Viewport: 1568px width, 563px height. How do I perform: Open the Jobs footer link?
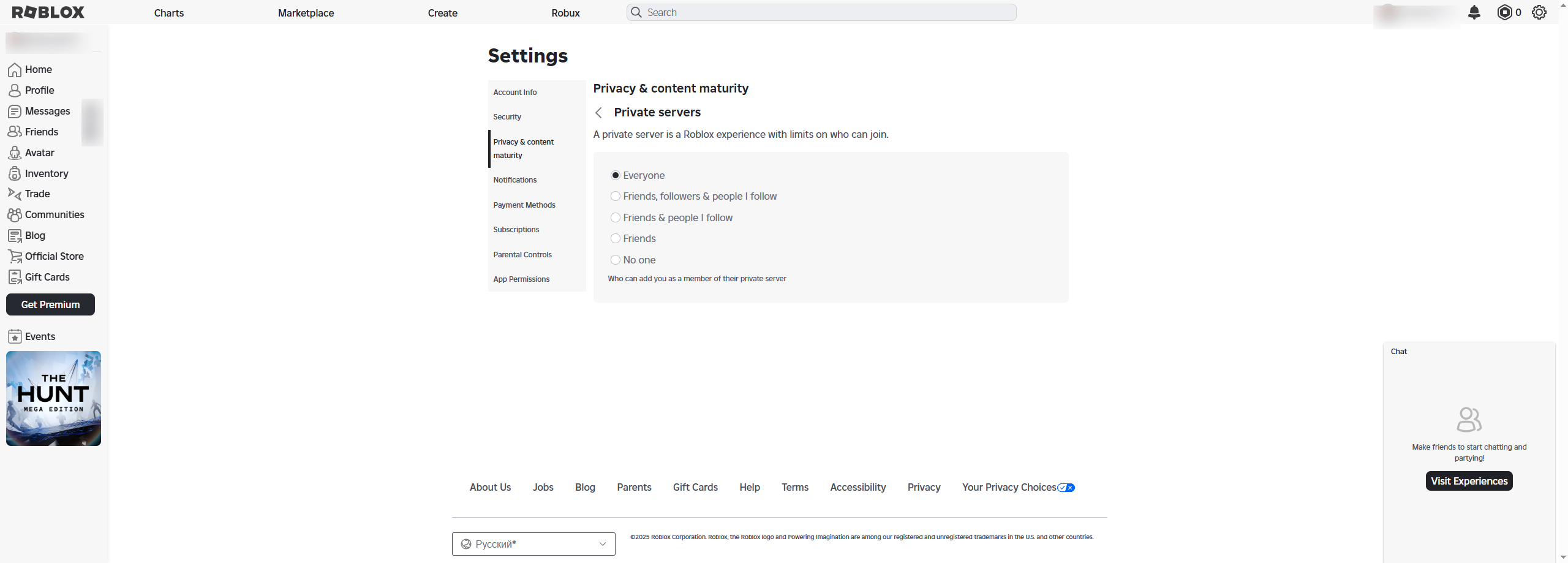click(x=543, y=488)
